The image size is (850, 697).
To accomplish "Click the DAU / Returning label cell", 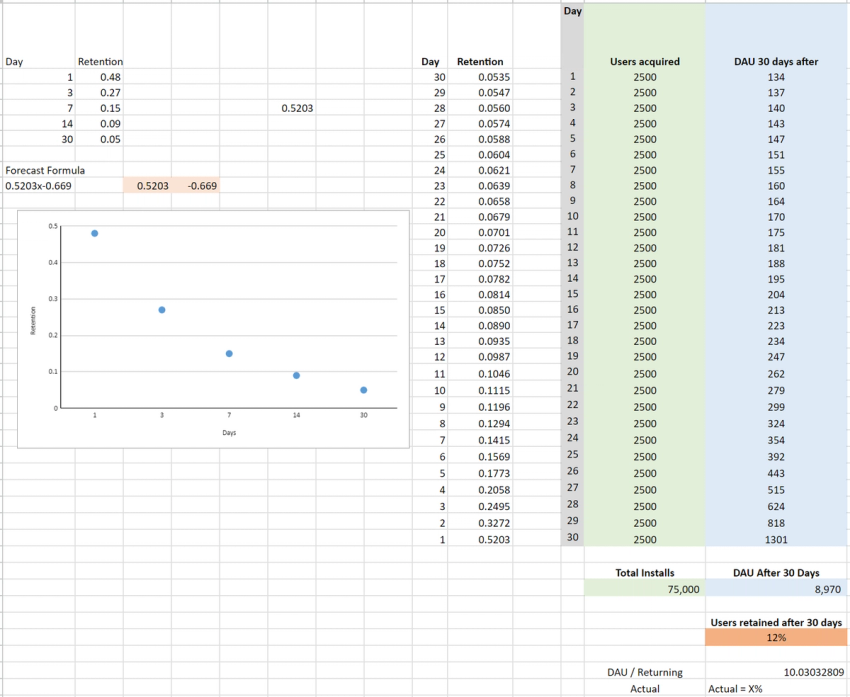I will point(645,672).
